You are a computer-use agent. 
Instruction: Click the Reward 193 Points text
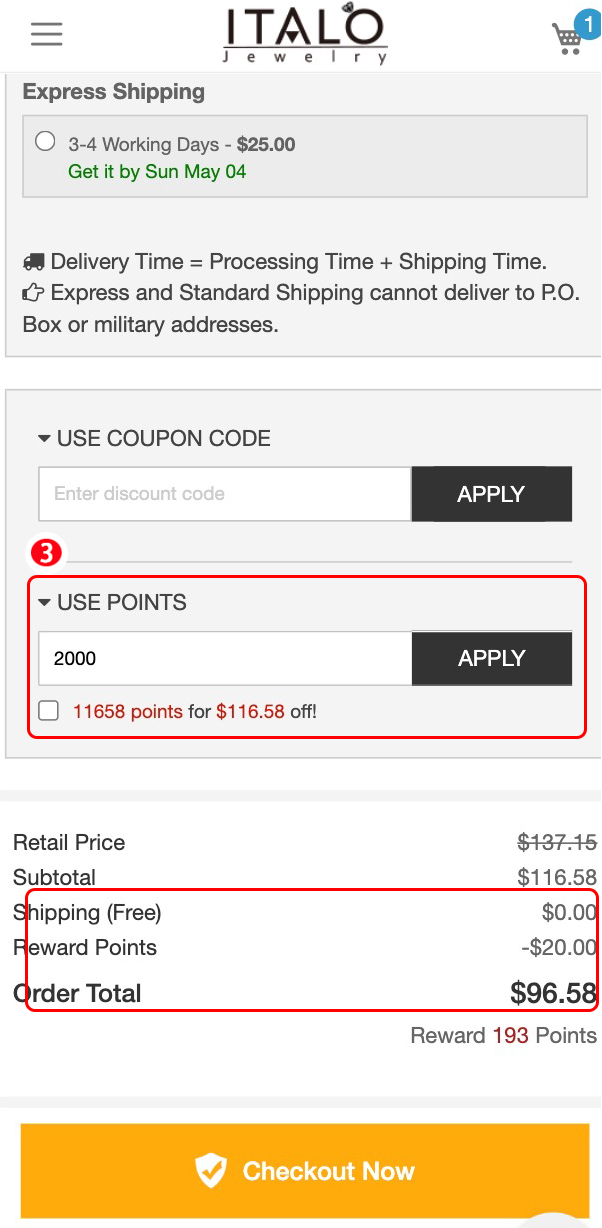pos(503,1036)
